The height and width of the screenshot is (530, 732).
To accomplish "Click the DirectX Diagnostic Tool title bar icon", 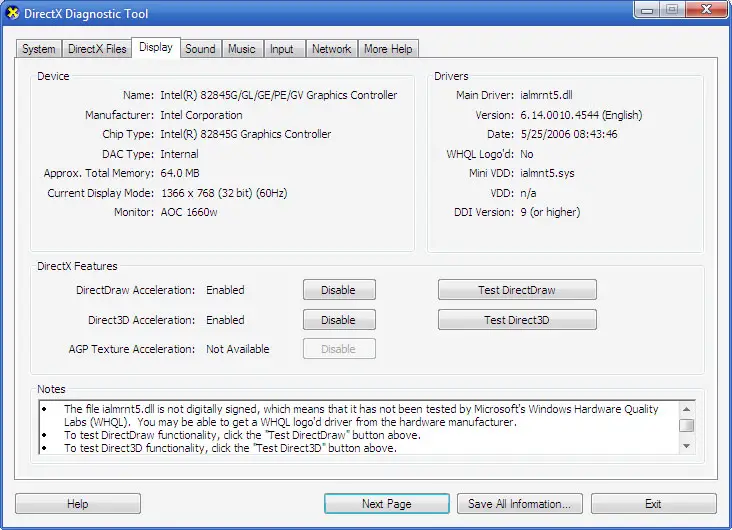I will tap(13, 13).
